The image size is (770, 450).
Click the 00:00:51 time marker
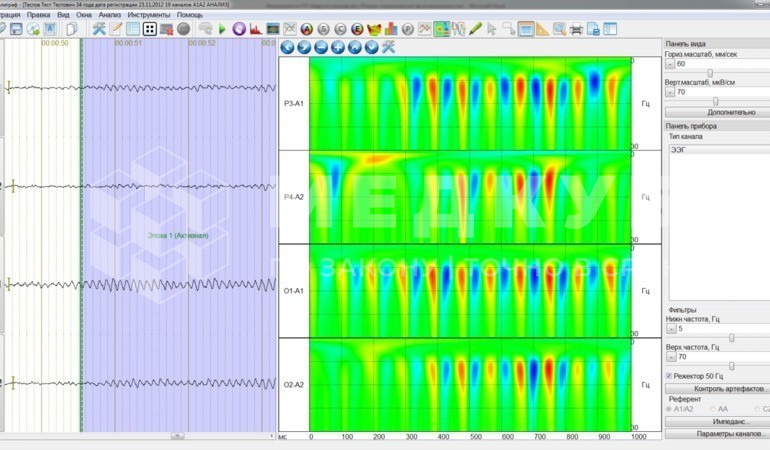point(128,43)
